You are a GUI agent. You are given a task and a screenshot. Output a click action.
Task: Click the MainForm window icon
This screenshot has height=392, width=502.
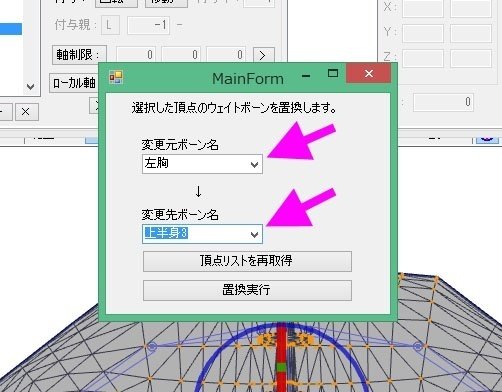coord(116,77)
